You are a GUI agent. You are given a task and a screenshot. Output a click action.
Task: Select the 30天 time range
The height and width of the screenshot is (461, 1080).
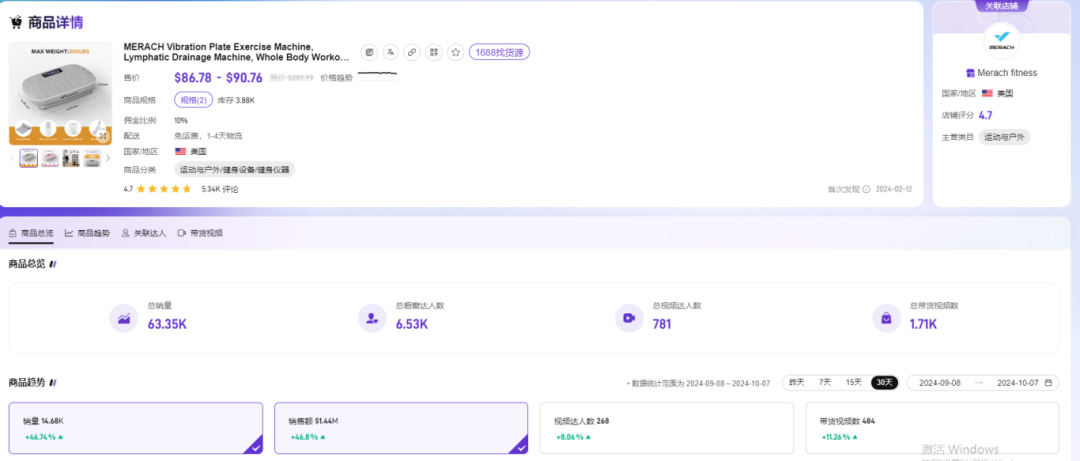click(884, 382)
